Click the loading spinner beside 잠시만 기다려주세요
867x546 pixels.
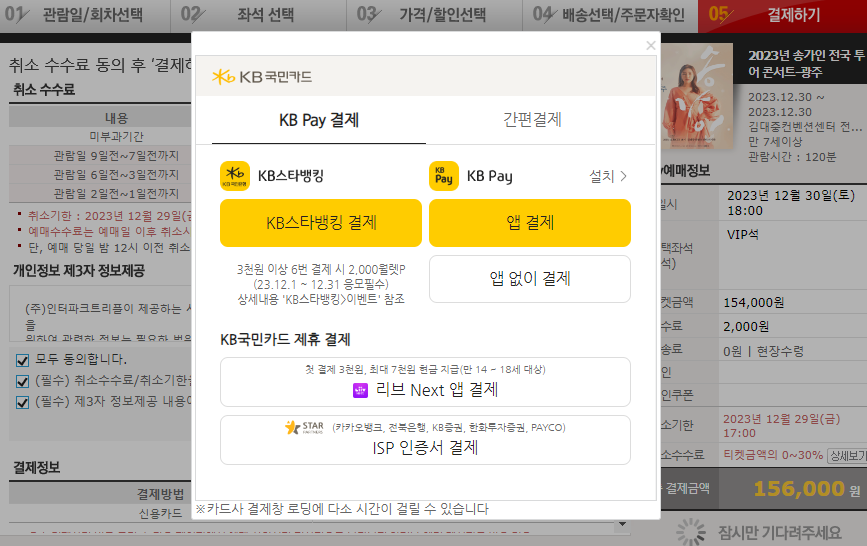[691, 532]
